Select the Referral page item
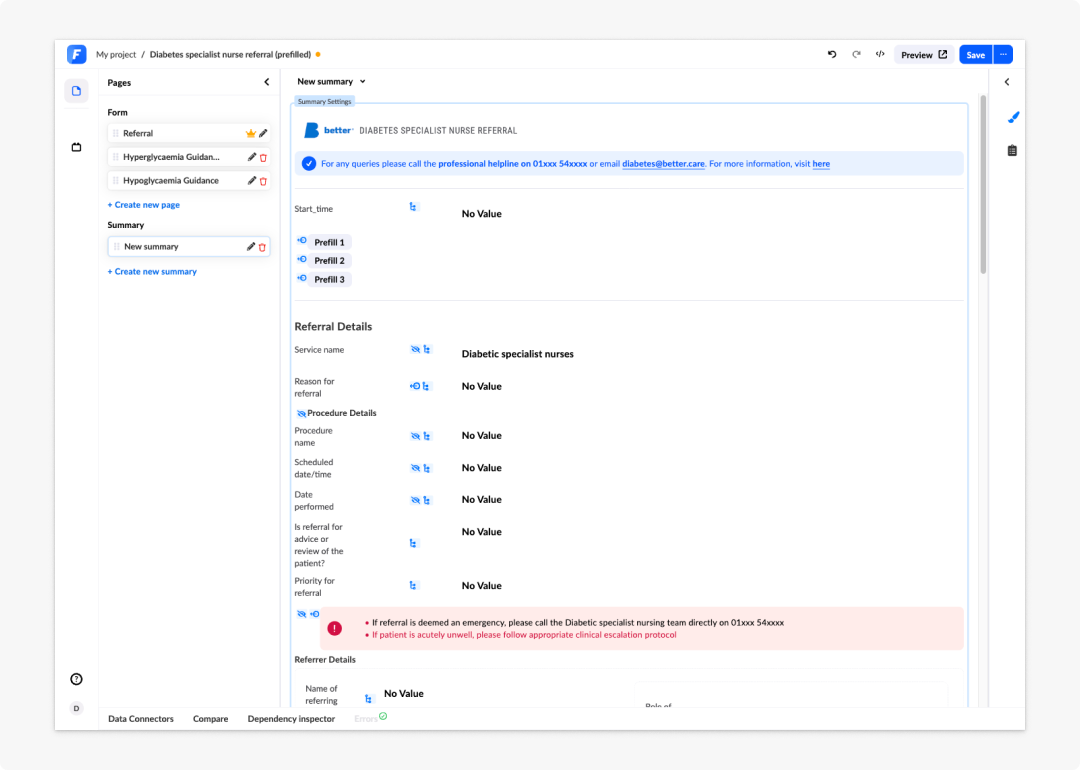This screenshot has height=770, width=1080. pyautogui.click(x=188, y=134)
